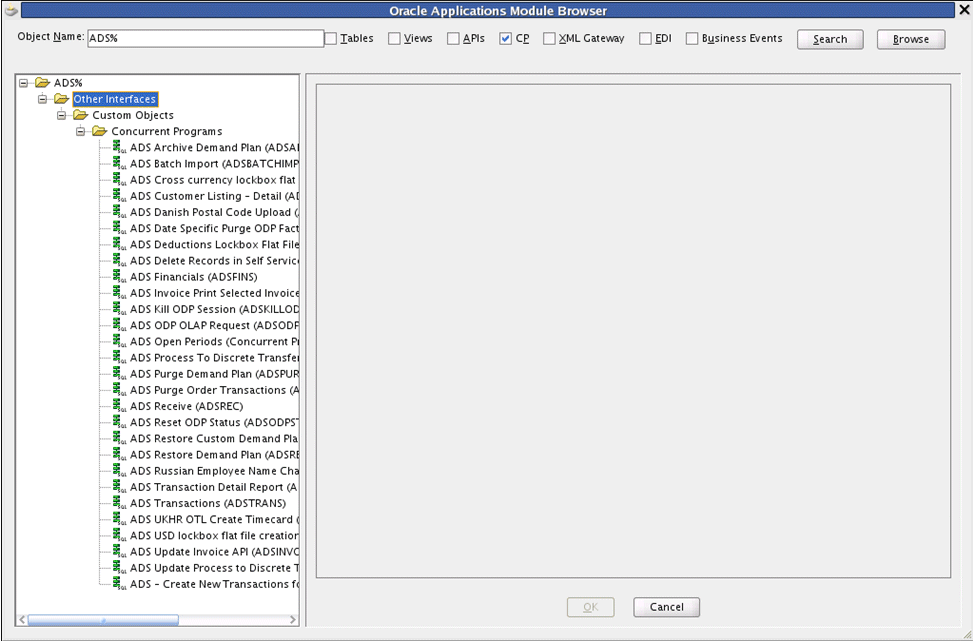Click the Browse button
Screen dimensions: 973x641
tap(911, 39)
